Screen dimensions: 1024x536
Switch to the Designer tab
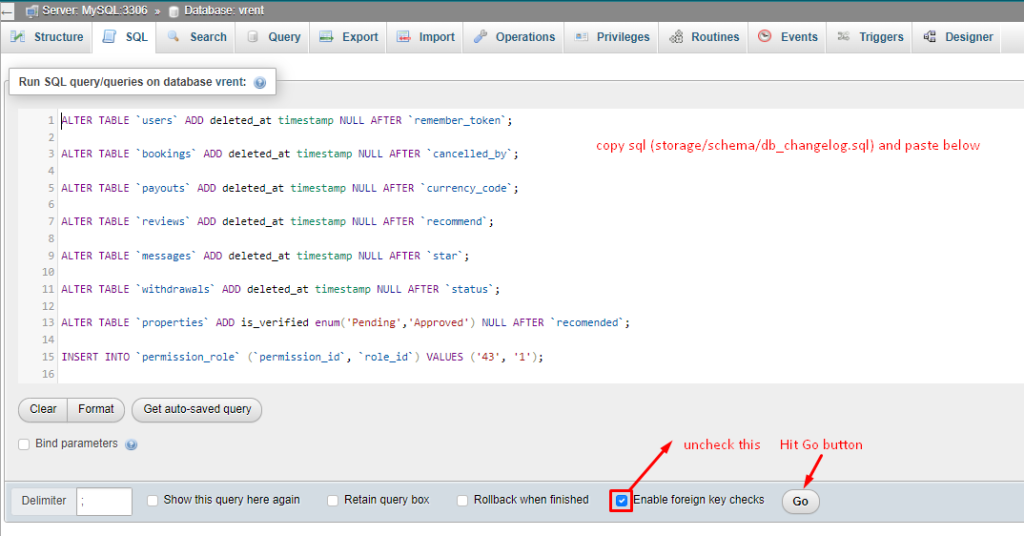(x=958, y=37)
